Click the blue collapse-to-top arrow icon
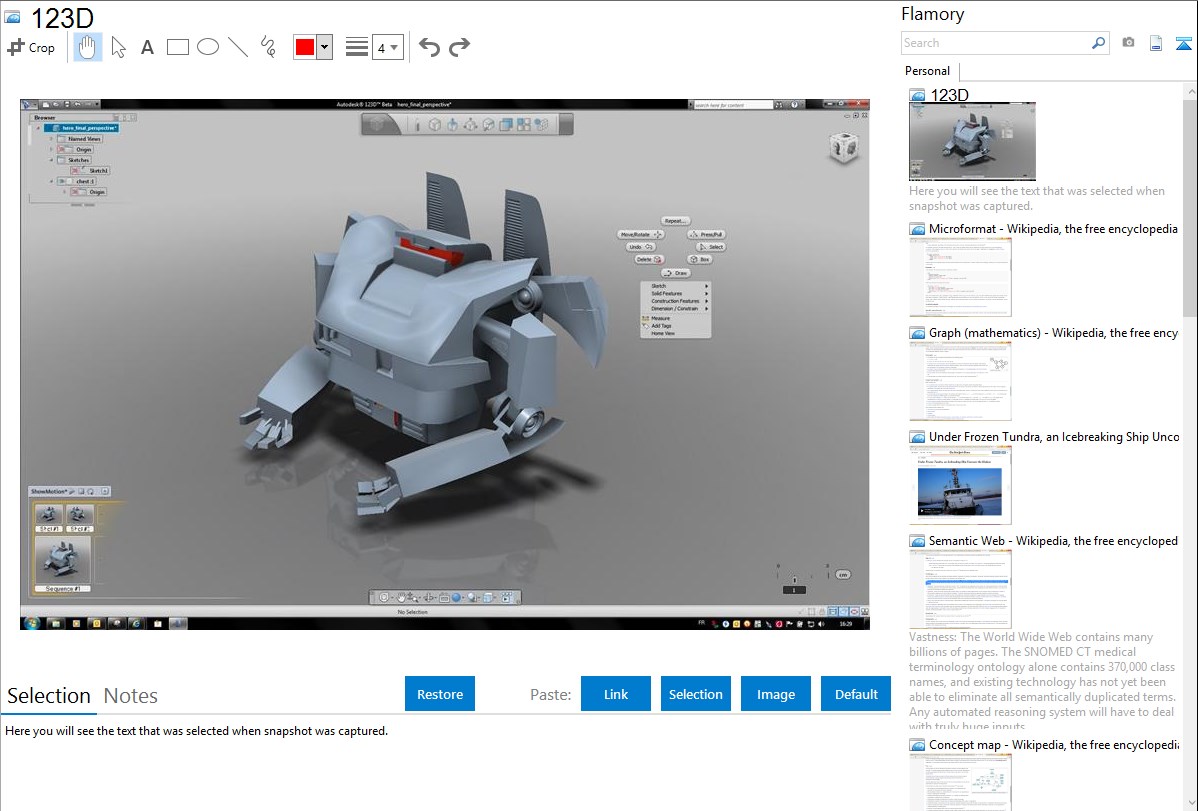Screen dimensions: 1198x811 click(x=1183, y=43)
